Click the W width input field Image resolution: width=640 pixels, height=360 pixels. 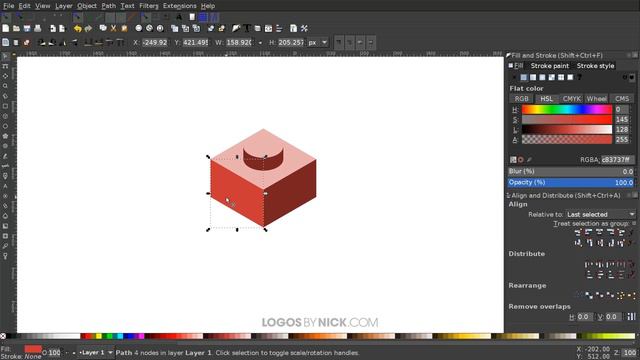pos(240,42)
